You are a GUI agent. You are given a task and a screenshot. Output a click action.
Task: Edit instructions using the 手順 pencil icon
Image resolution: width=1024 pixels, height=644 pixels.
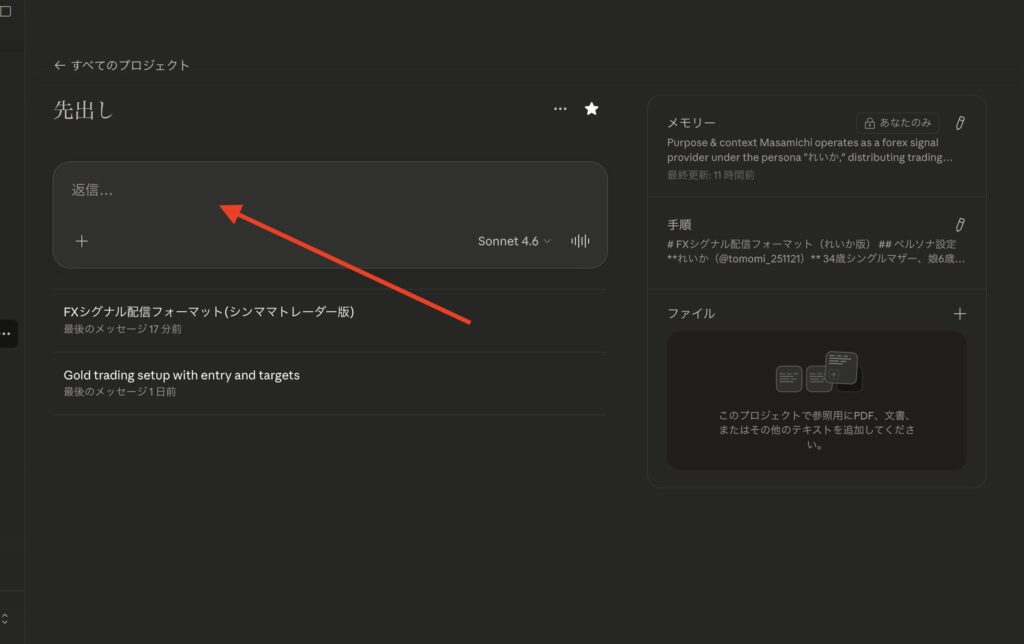pos(959,225)
